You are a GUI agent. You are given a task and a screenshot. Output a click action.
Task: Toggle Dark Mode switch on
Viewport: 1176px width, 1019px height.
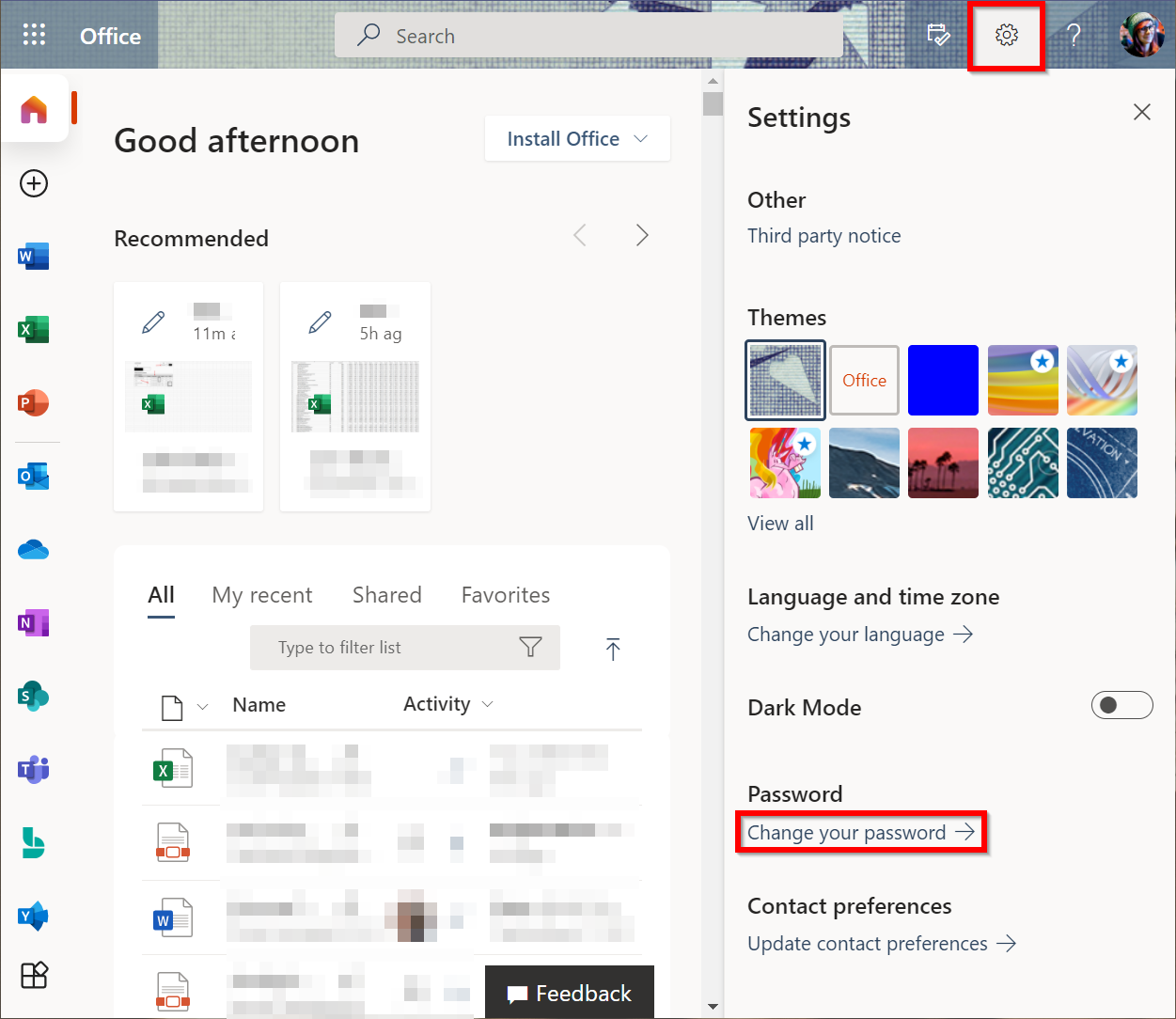(x=1121, y=705)
